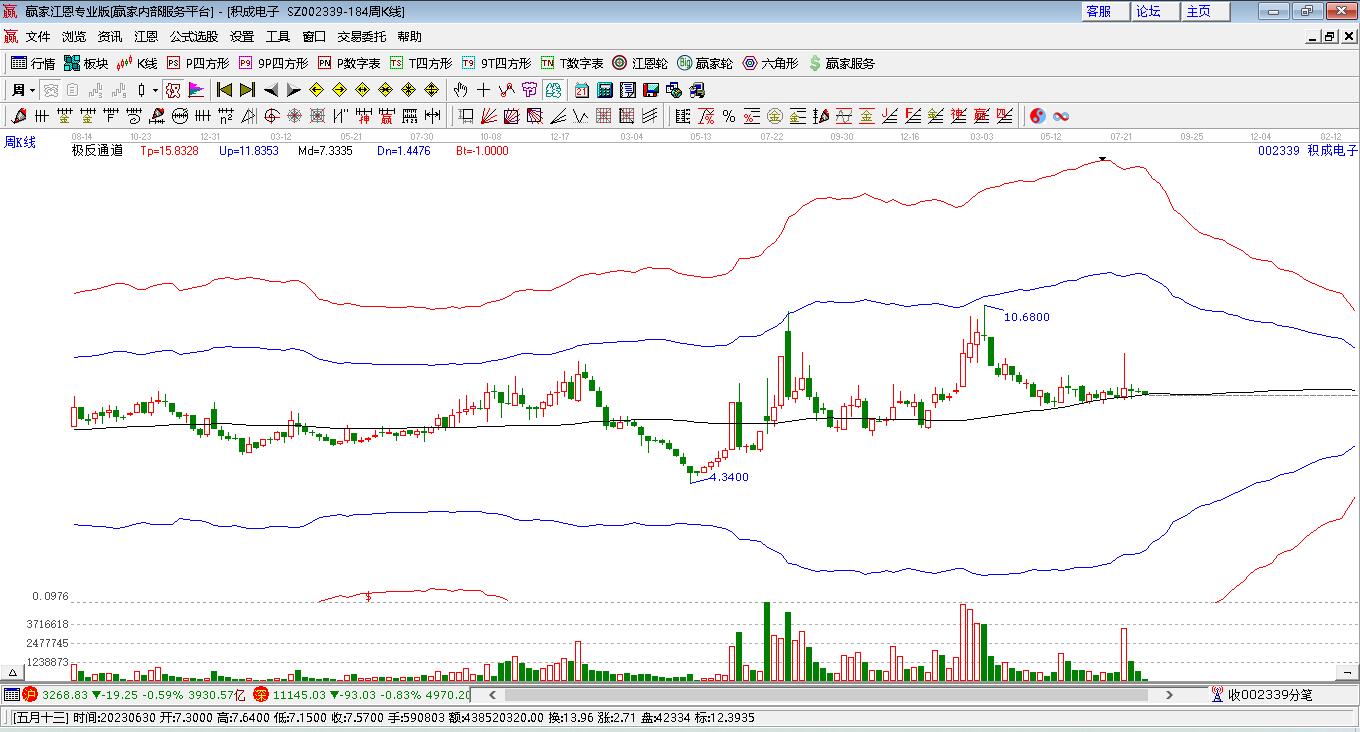This screenshot has height=732, width=1360.
Task: Click the 002339 积成电子 stock name
Action: 1308,151
